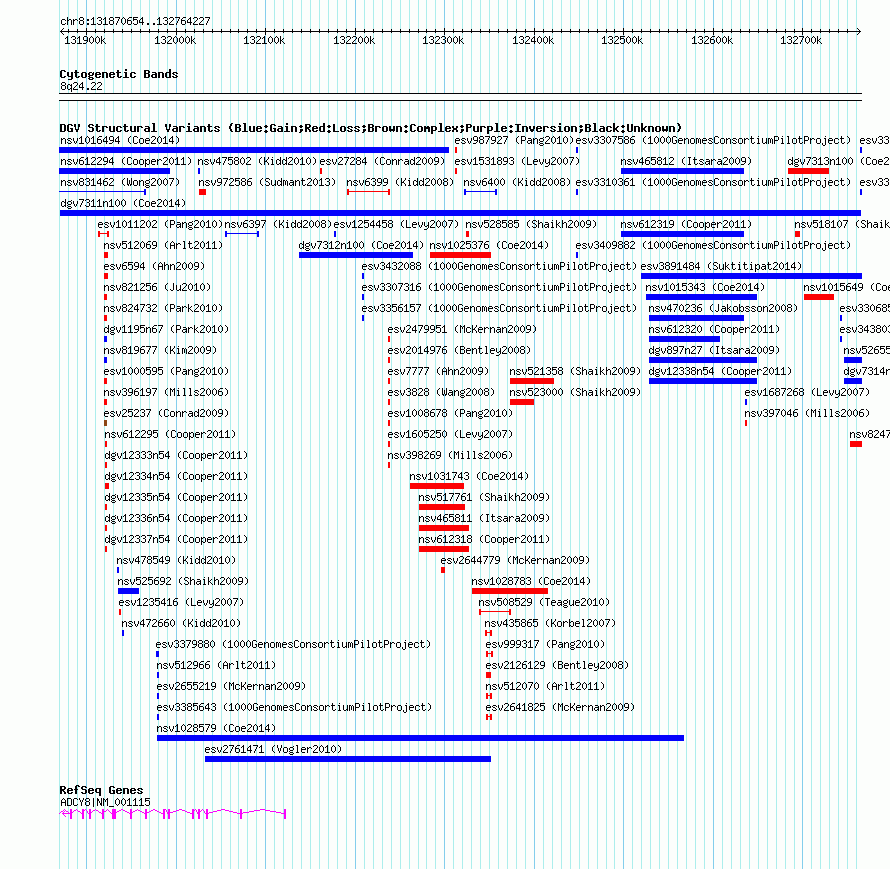Image resolution: width=890 pixels, height=869 pixels.
Task: Select the blue nsv1016494 gain bar
Action: (x=254, y=150)
